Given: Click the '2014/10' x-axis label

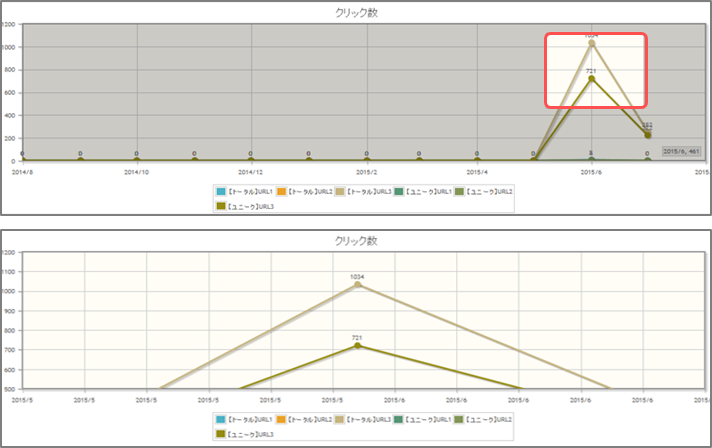Looking at the screenshot, I should pyautogui.click(x=136, y=172).
